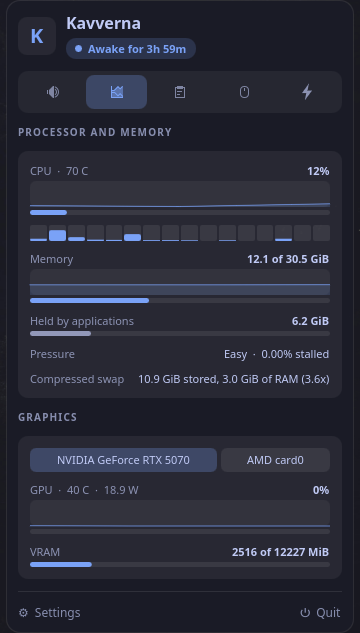Open the power tab with lightning bolt icon
The height and width of the screenshot is (633, 360).
coord(307,92)
